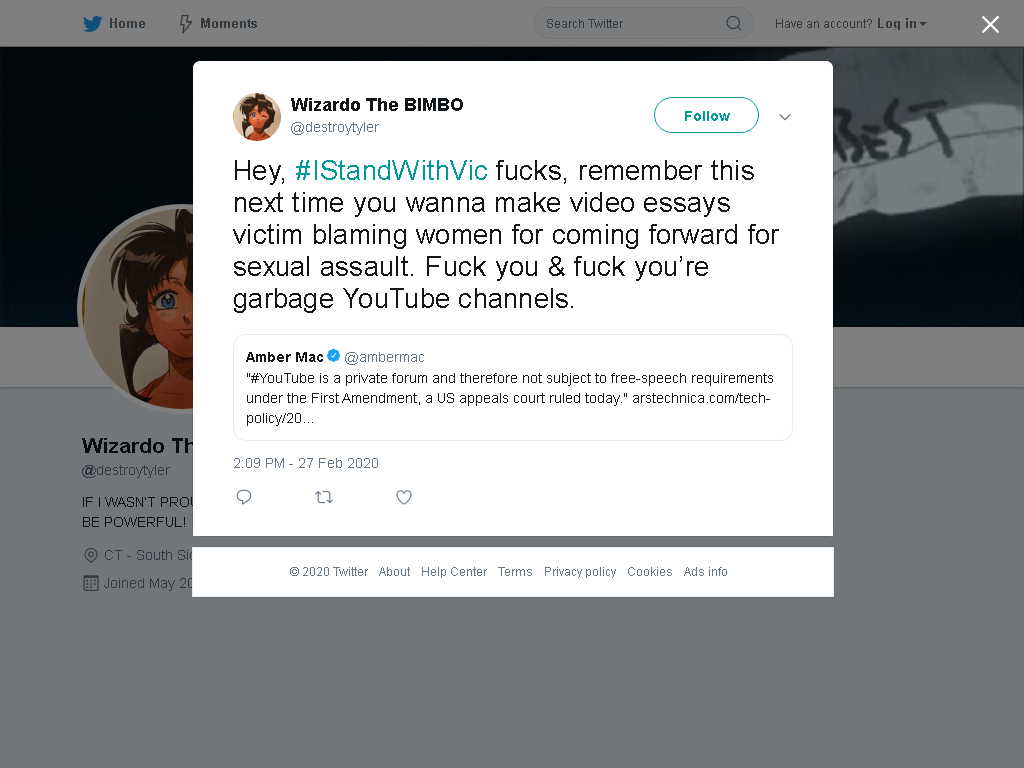Open the tweet options chevron menu
The image size is (1024, 768).
coord(785,117)
